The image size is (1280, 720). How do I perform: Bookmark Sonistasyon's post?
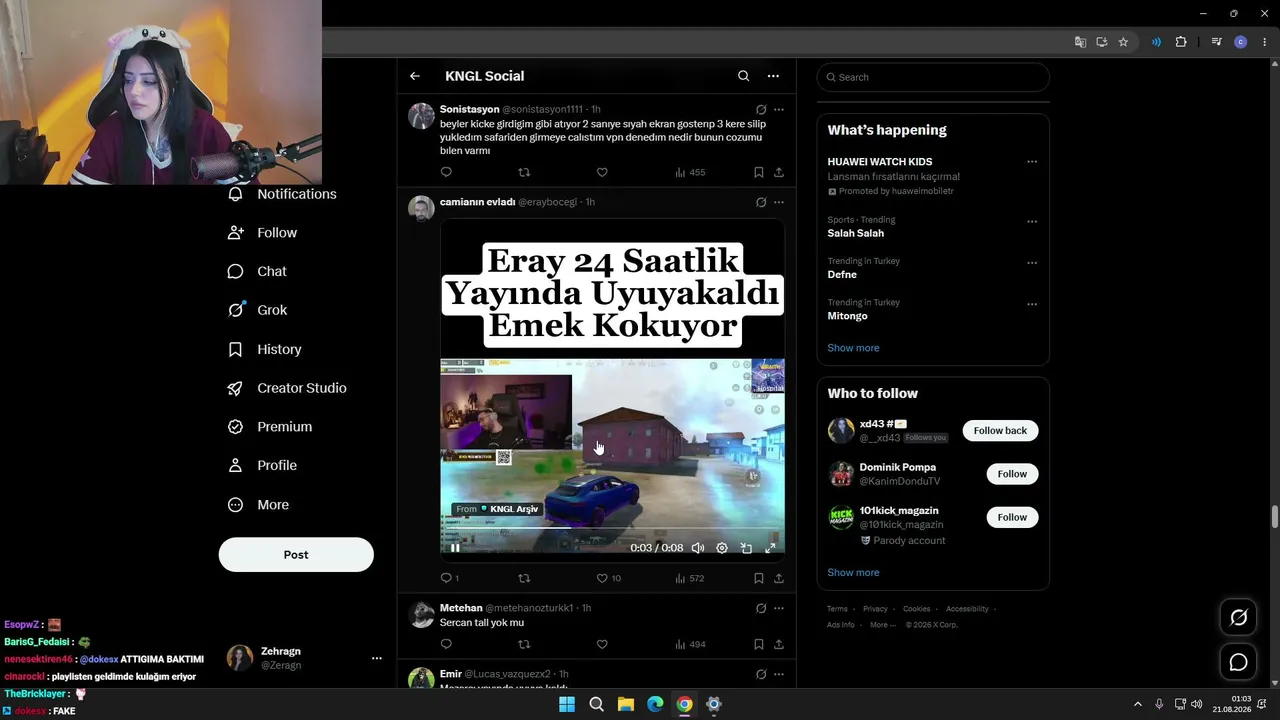click(x=759, y=172)
